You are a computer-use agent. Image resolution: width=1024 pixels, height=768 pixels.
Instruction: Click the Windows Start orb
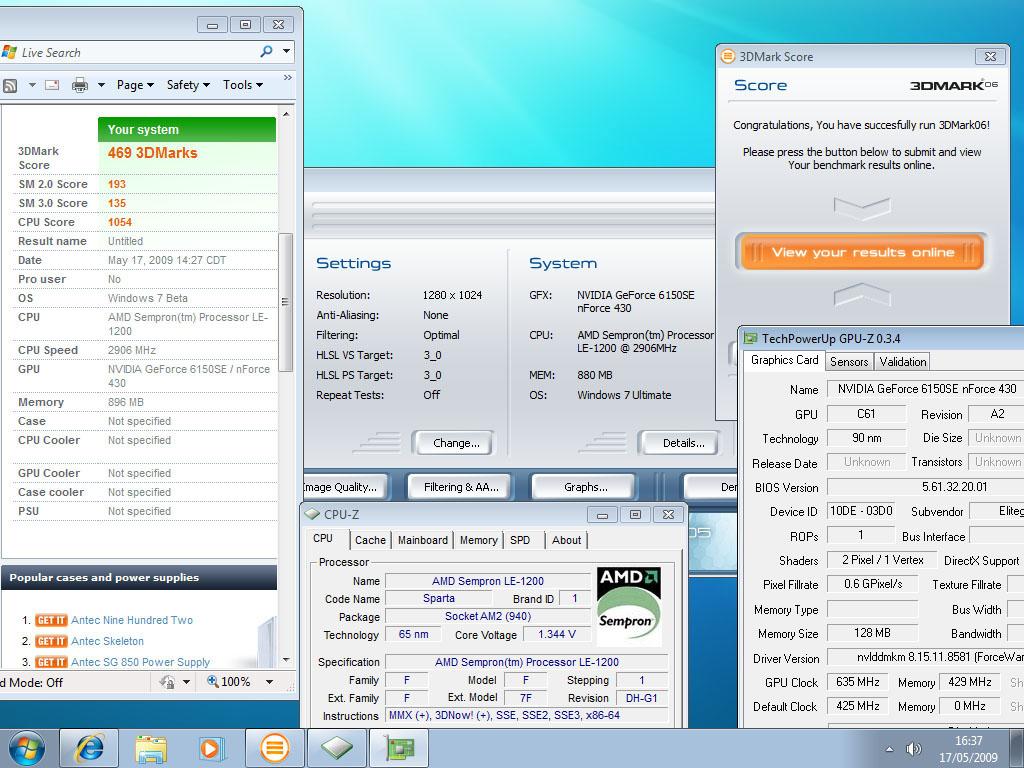click(x=27, y=748)
